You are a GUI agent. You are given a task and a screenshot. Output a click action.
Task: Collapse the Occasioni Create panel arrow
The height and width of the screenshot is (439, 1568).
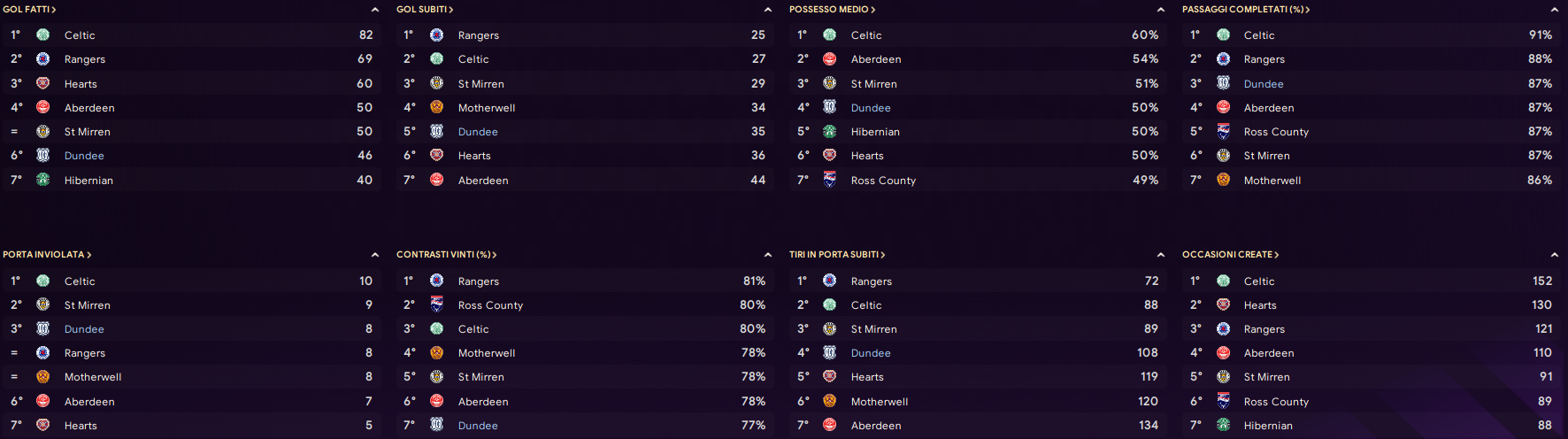pyautogui.click(x=1554, y=255)
